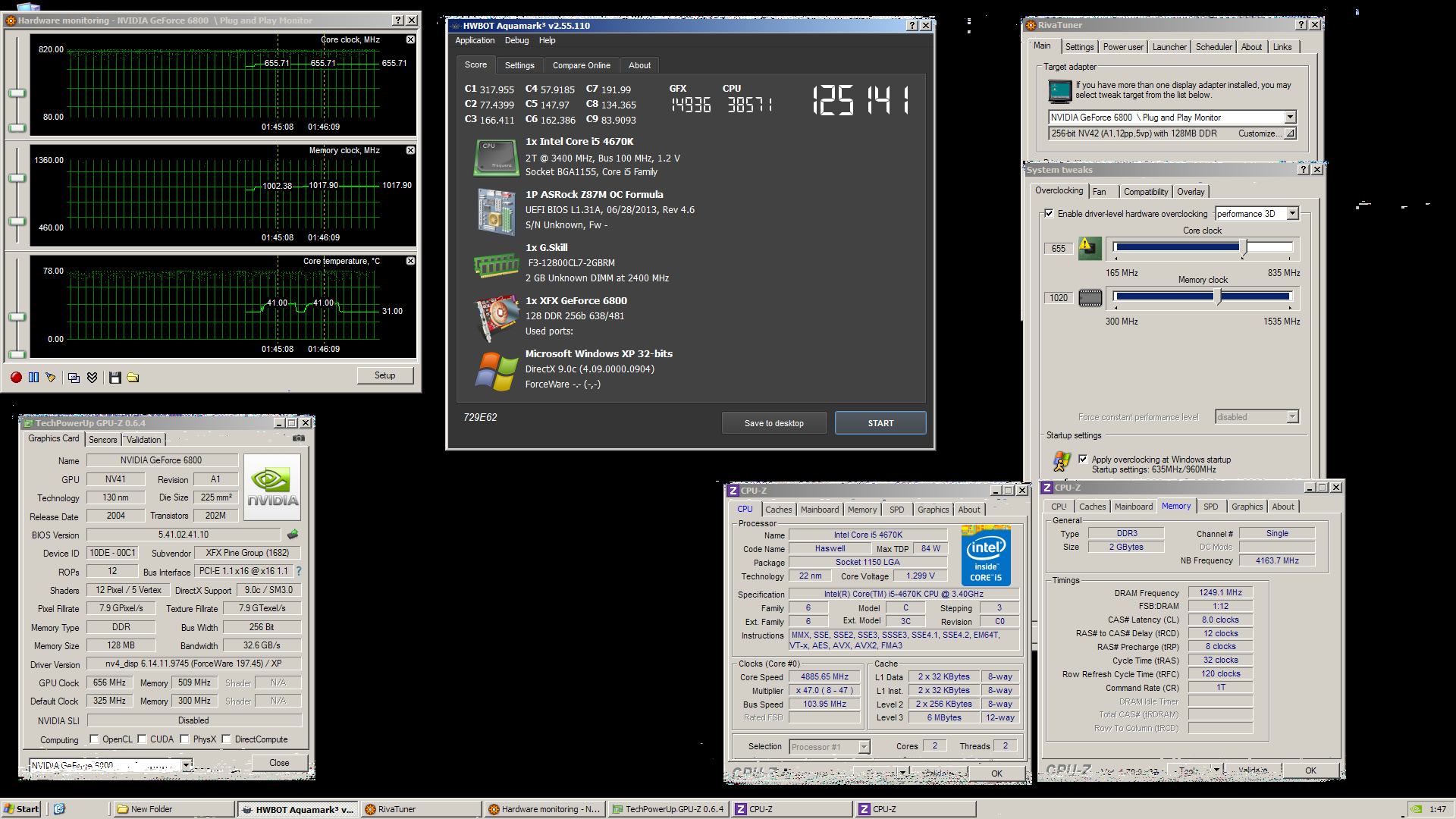
Task: Click the Close button in GPU-Z
Action: pos(279,763)
